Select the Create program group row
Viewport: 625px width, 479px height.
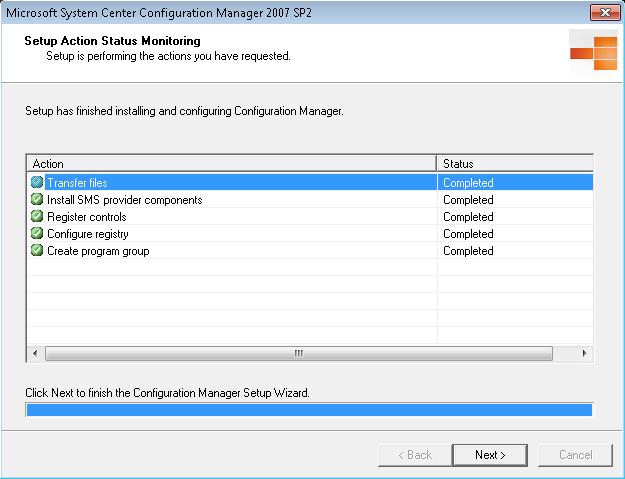coord(311,251)
